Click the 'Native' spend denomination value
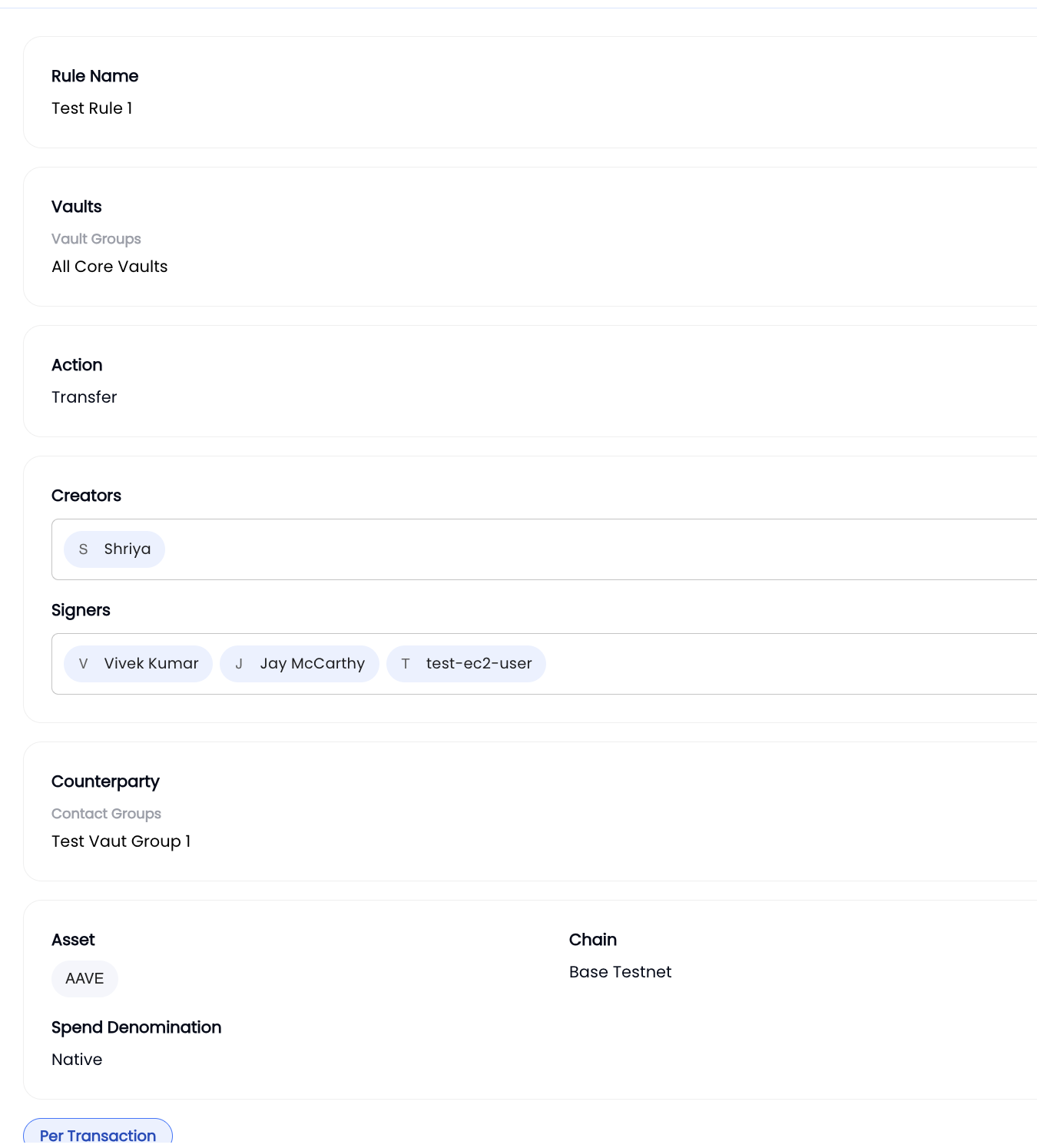 (x=77, y=1060)
